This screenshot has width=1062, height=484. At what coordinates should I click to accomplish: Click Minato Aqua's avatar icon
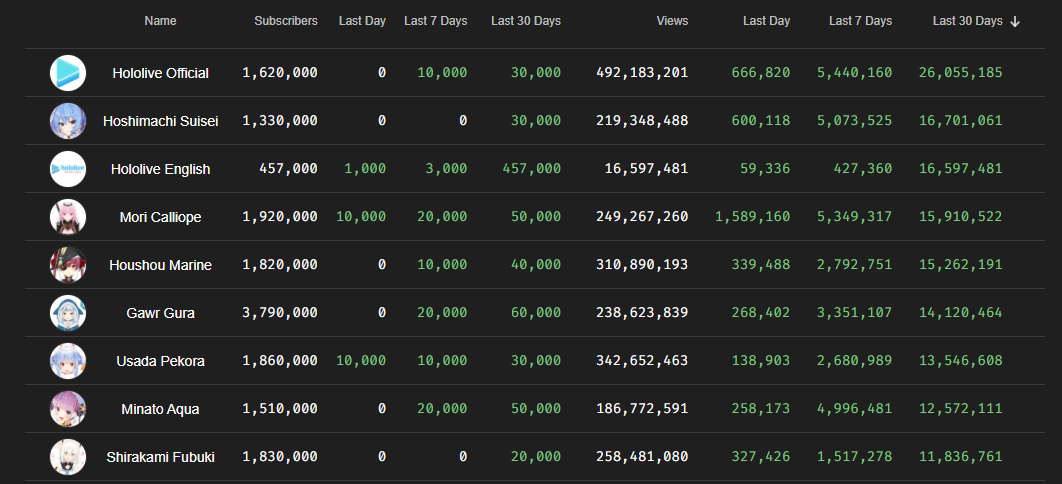click(x=68, y=409)
